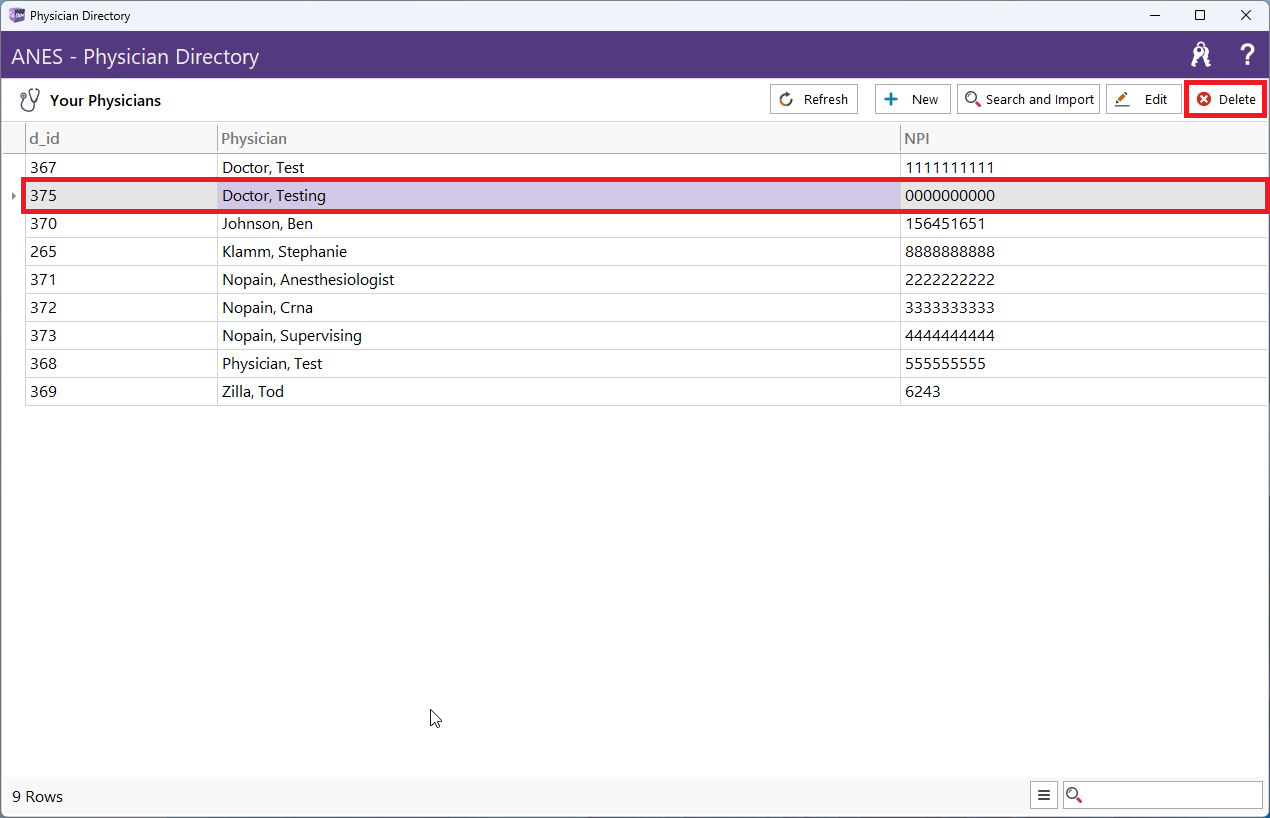The width and height of the screenshot is (1270, 818).
Task: Click ANES - Physician Directory header title
Action: (x=135, y=57)
